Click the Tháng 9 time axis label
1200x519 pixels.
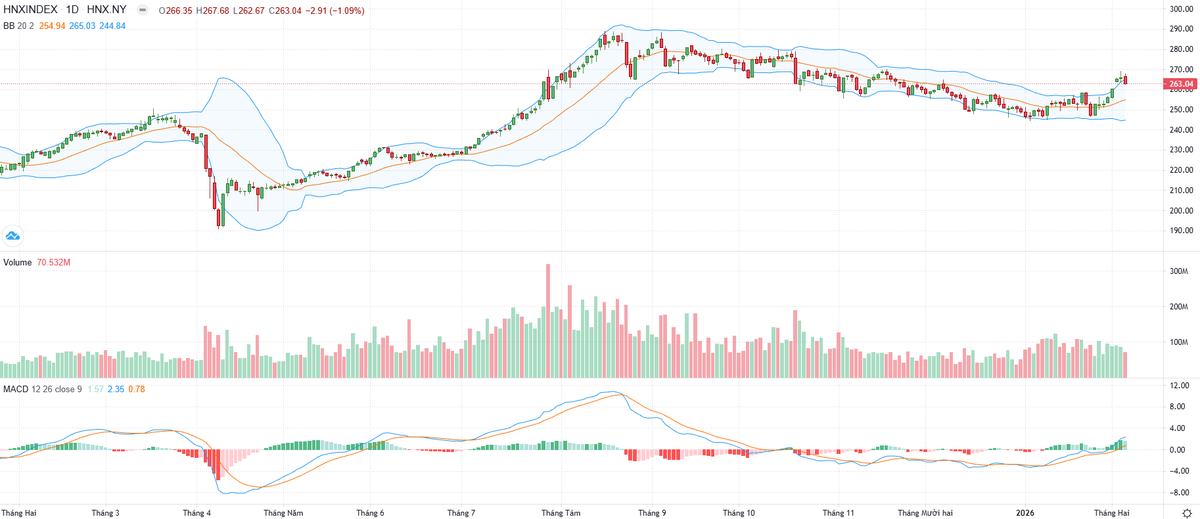coord(652,512)
